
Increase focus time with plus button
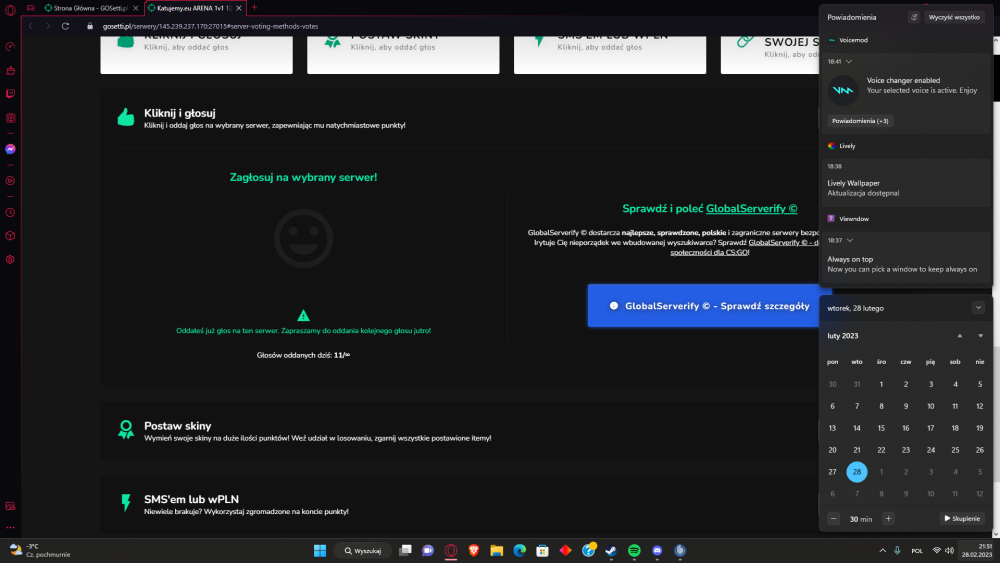click(888, 518)
